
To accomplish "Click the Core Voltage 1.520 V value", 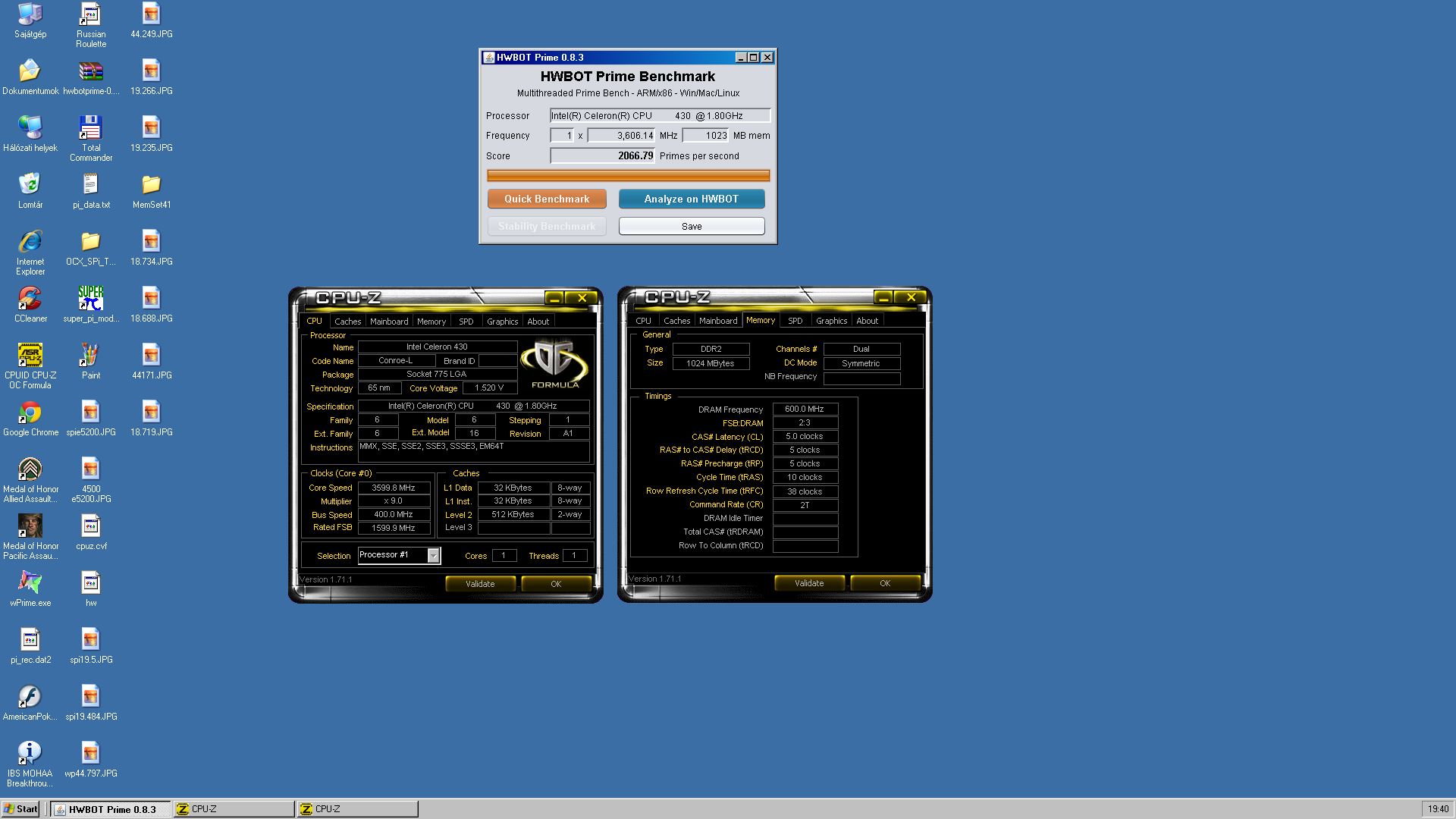I will tap(489, 388).
